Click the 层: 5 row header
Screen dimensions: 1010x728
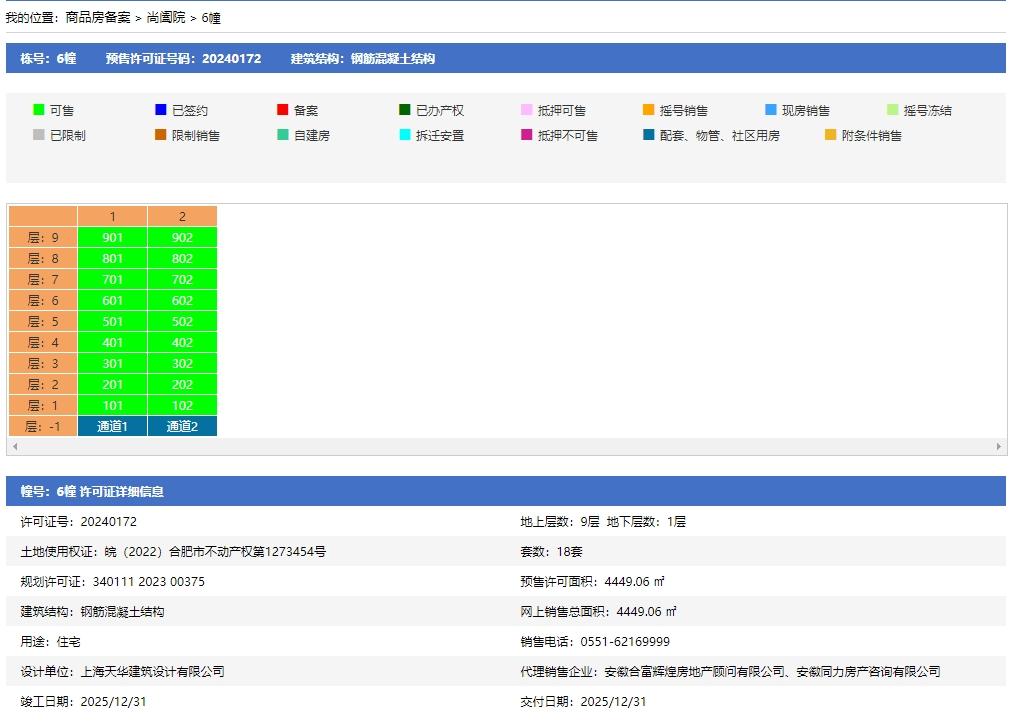coord(43,321)
